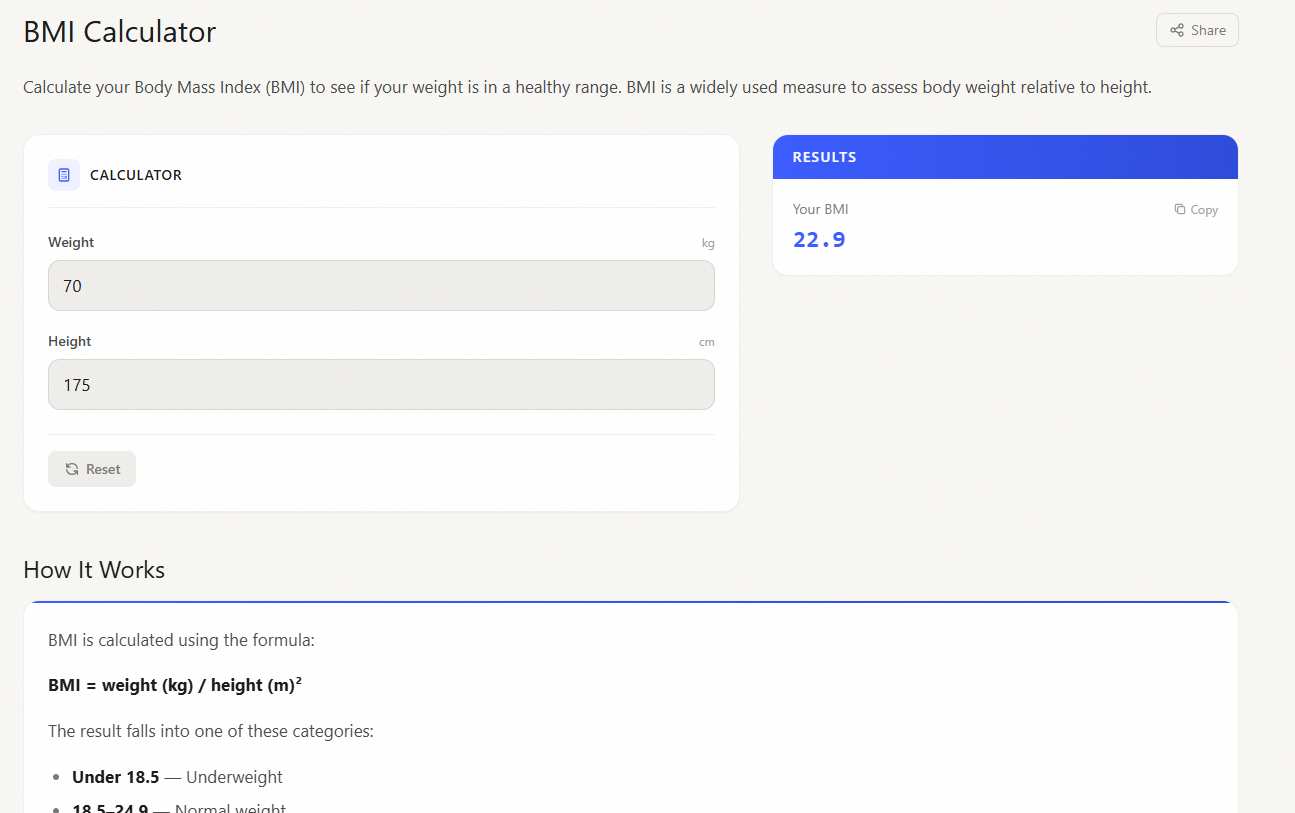
Task: Click the Your BMI label
Action: [820, 209]
